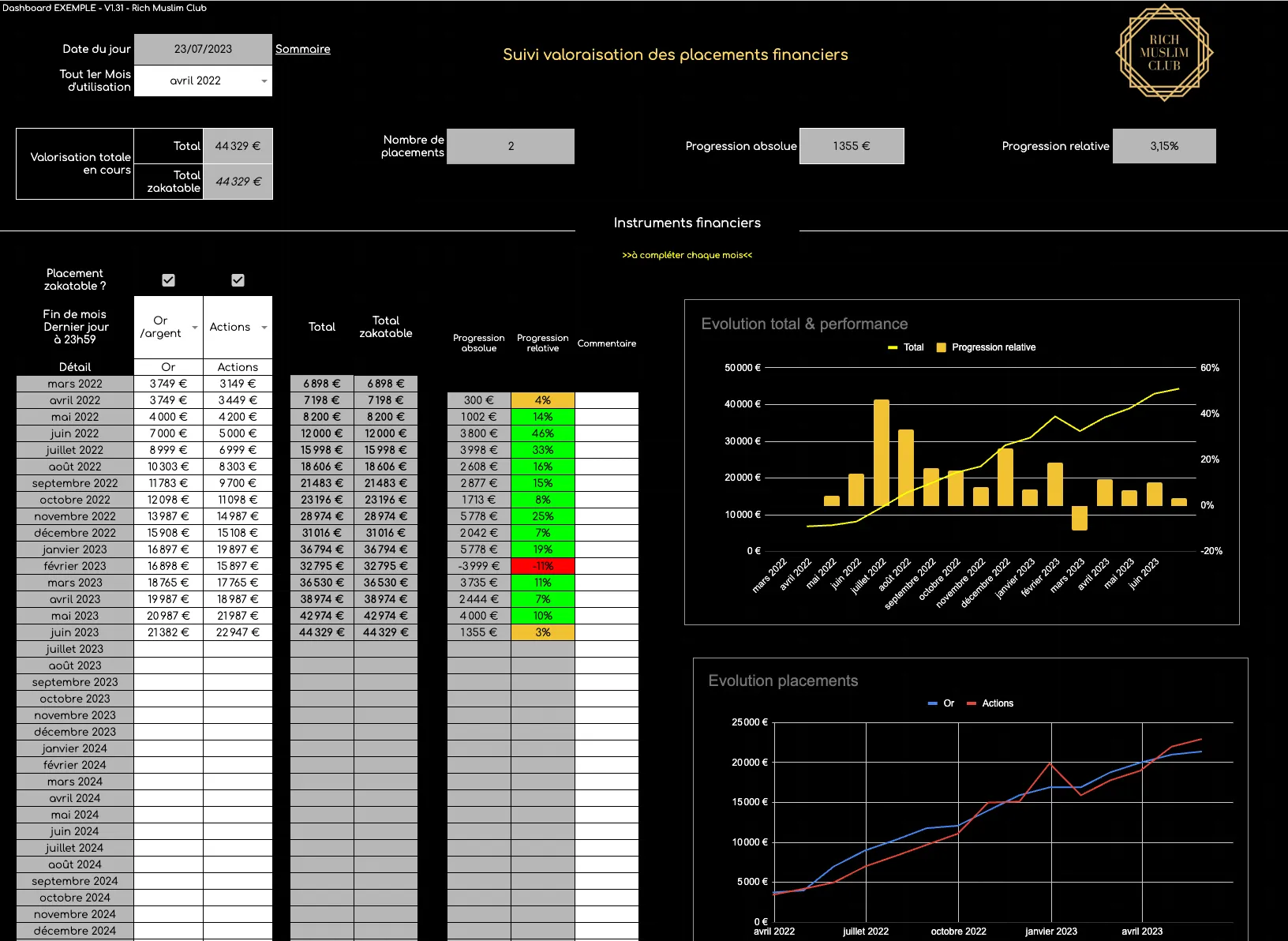1288x941 pixels.
Task: Select the Or cell for juillet 2023
Action: coord(168,649)
